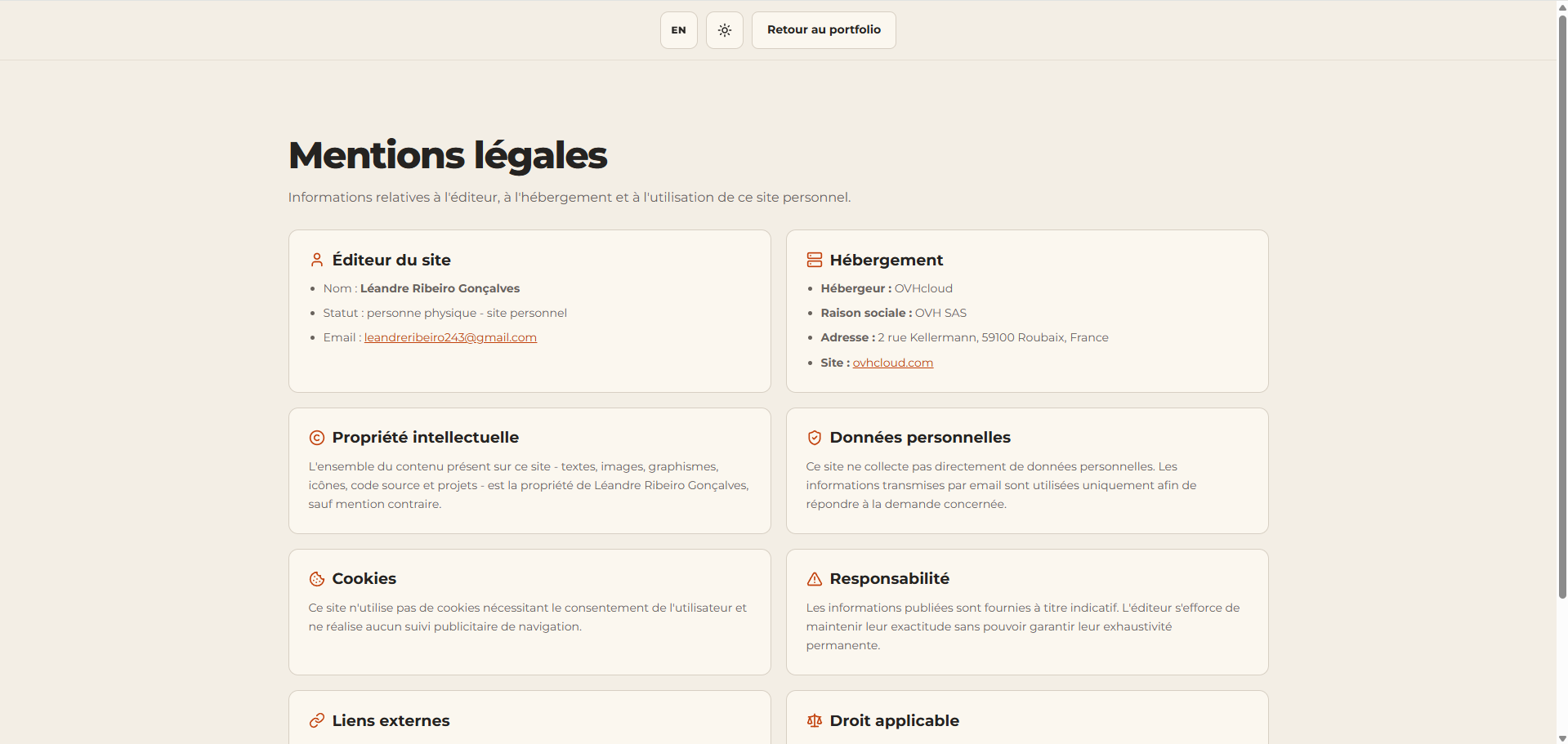This screenshot has height=744, width=1568.
Task: Click the scales icon beside Droit applicable
Action: pyautogui.click(x=815, y=720)
